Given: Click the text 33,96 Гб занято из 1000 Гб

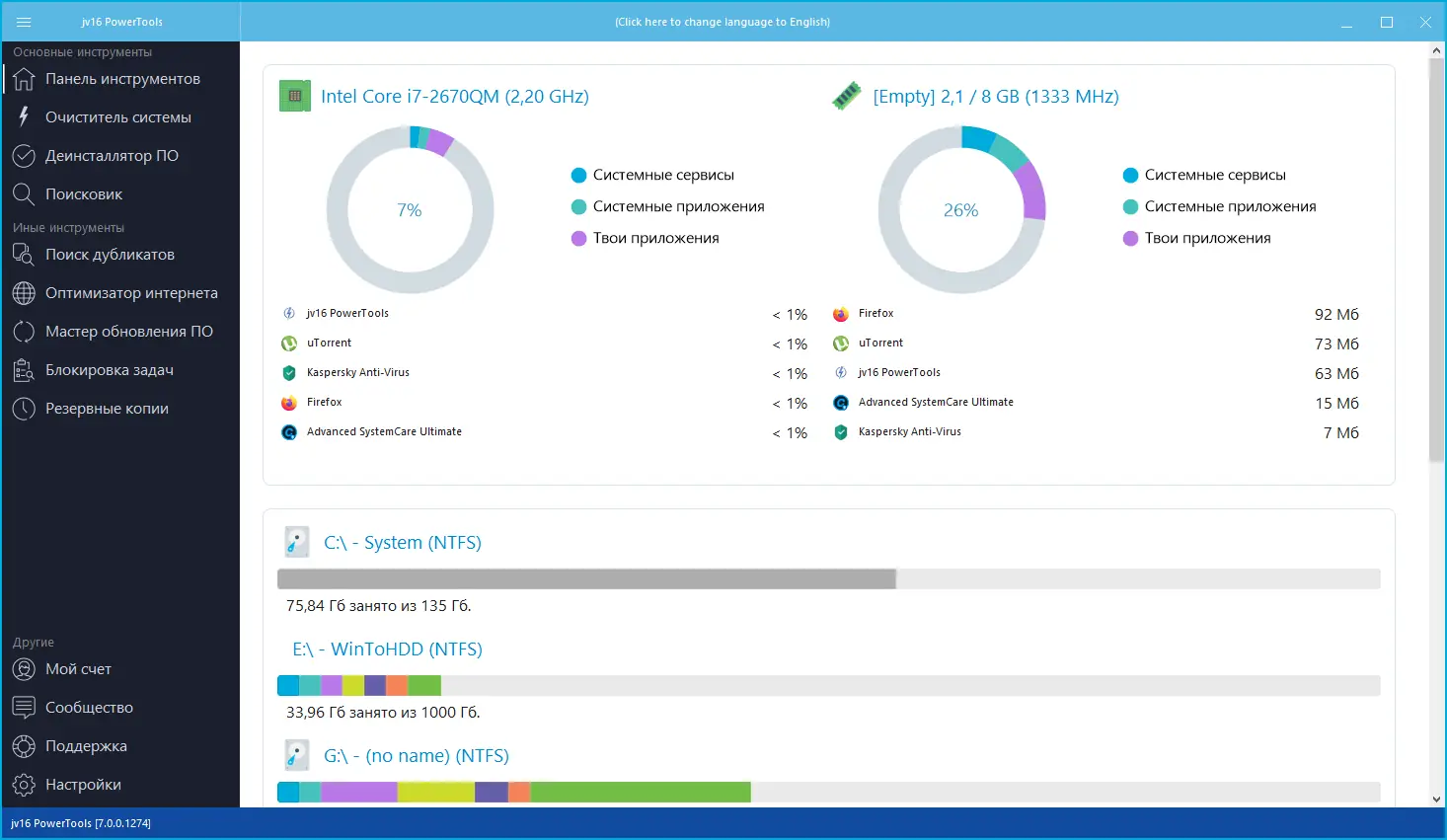Looking at the screenshot, I should tap(383, 713).
